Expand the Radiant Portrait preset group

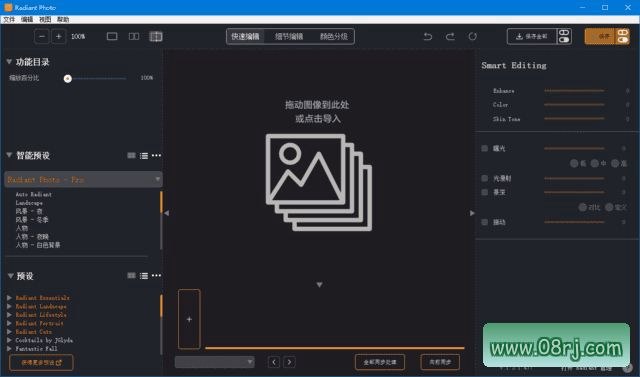9,323
